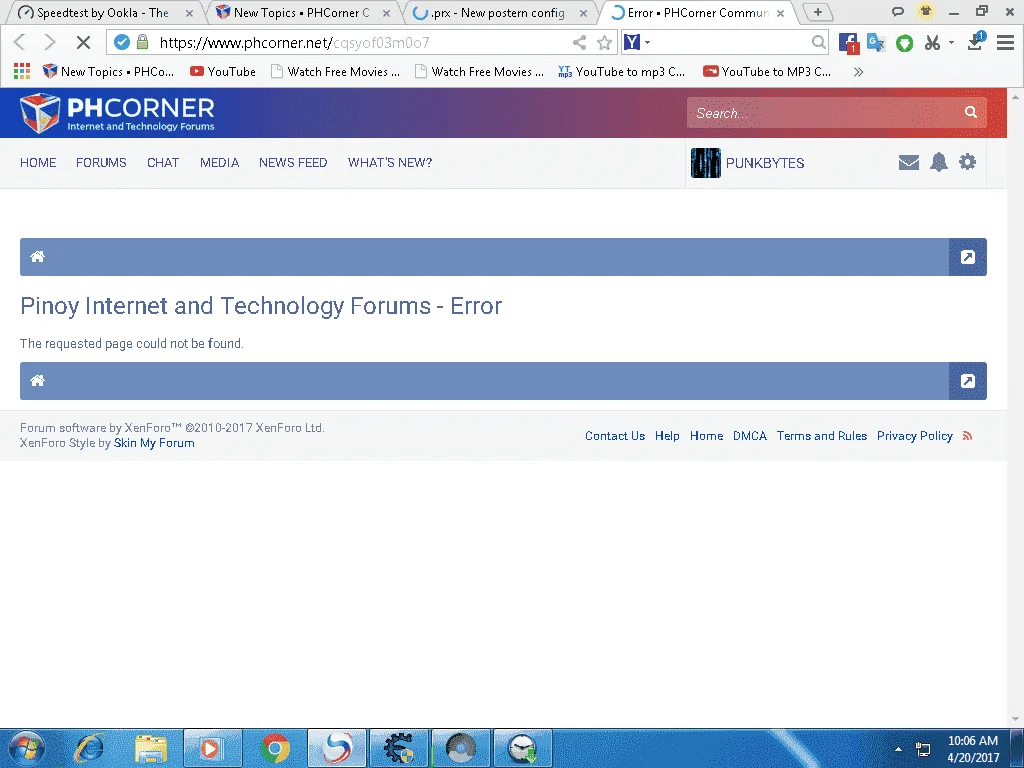
Task: Click the search magnifier in browser search box
Action: (x=818, y=42)
